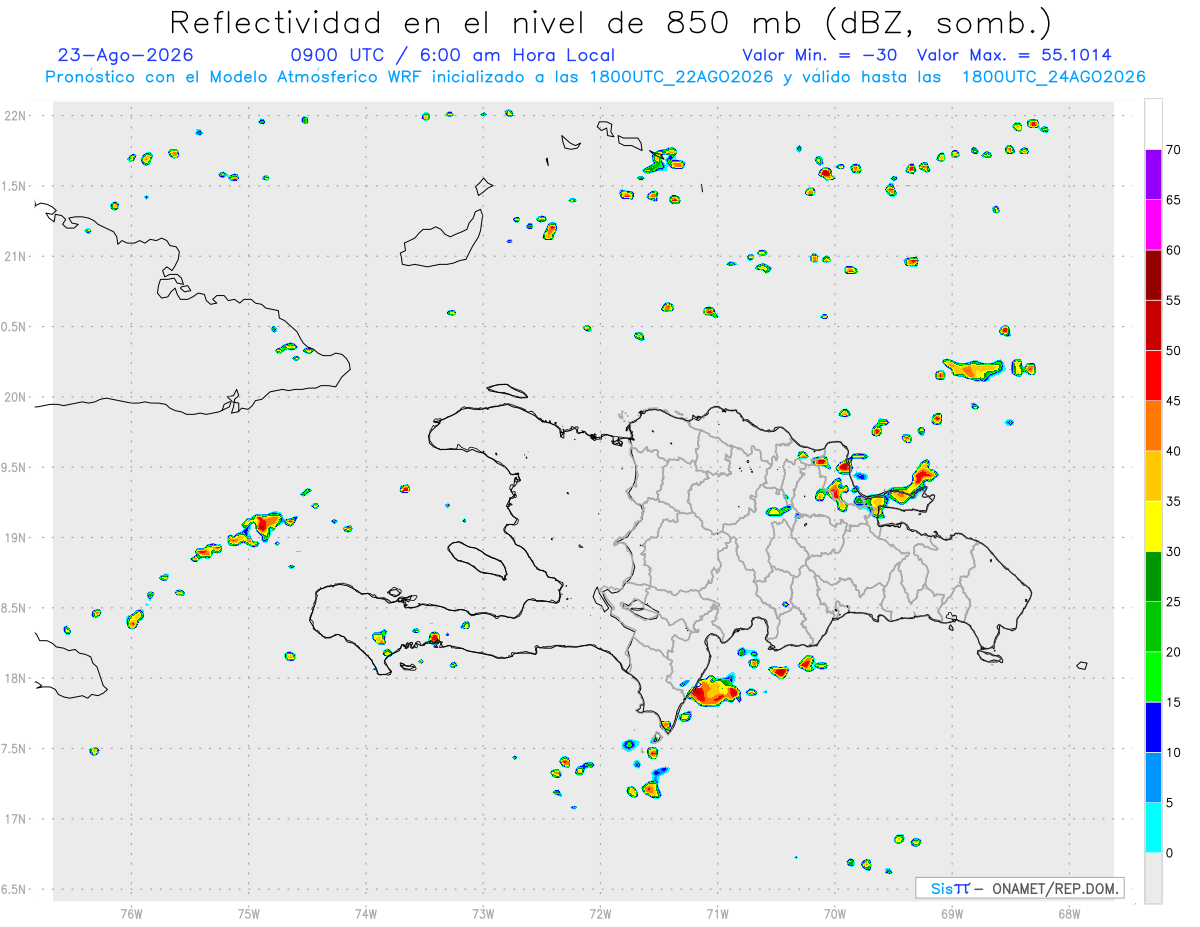The image size is (1200, 927).
Task: Click the '0900 UTC / 6:00 am Hora Local' text
Action: click(x=452, y=55)
